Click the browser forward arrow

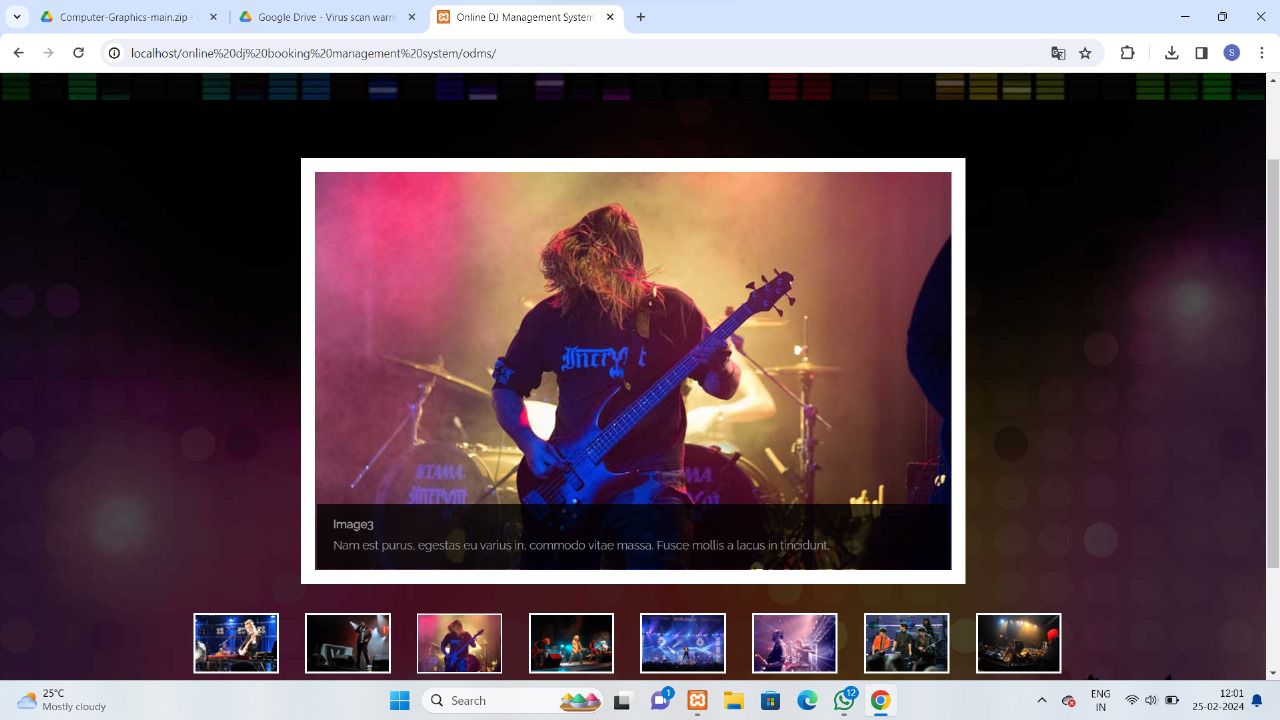(48, 53)
